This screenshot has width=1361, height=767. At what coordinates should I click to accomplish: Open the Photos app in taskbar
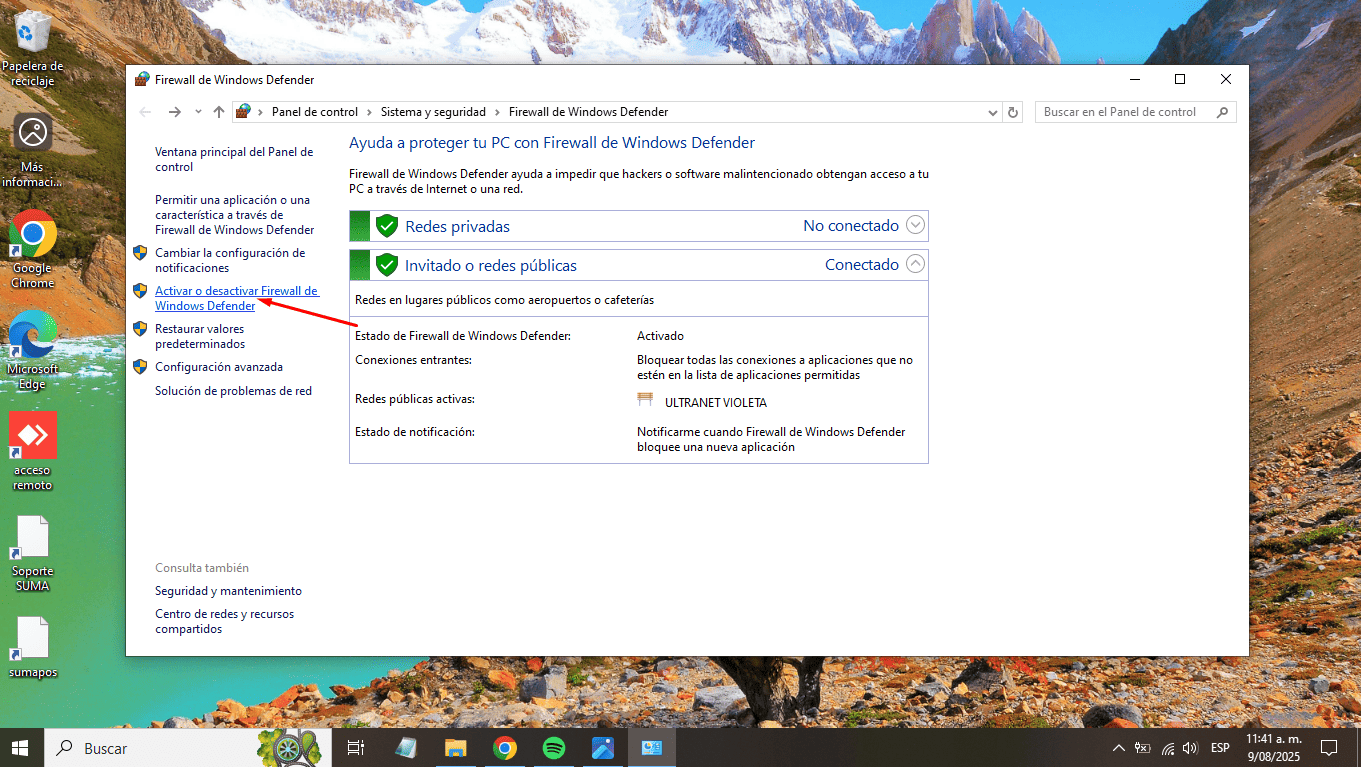pyautogui.click(x=603, y=747)
